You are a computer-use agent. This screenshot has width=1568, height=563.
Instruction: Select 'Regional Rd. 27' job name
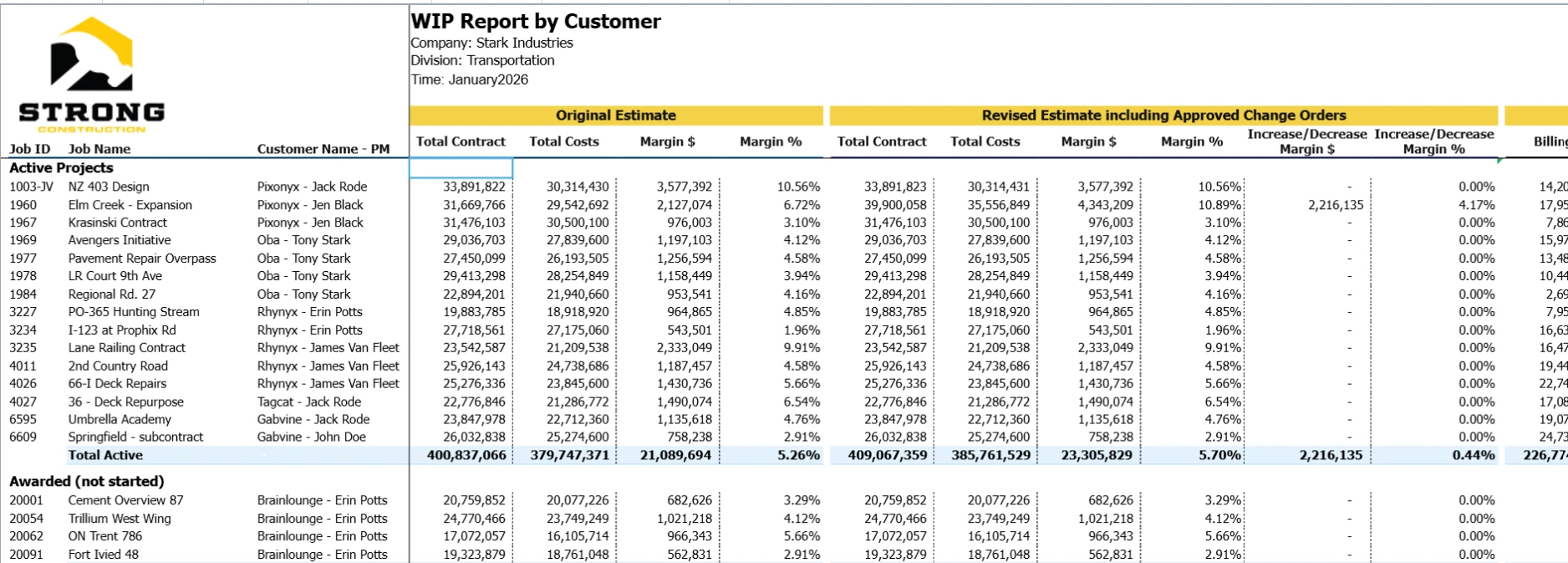[112, 294]
